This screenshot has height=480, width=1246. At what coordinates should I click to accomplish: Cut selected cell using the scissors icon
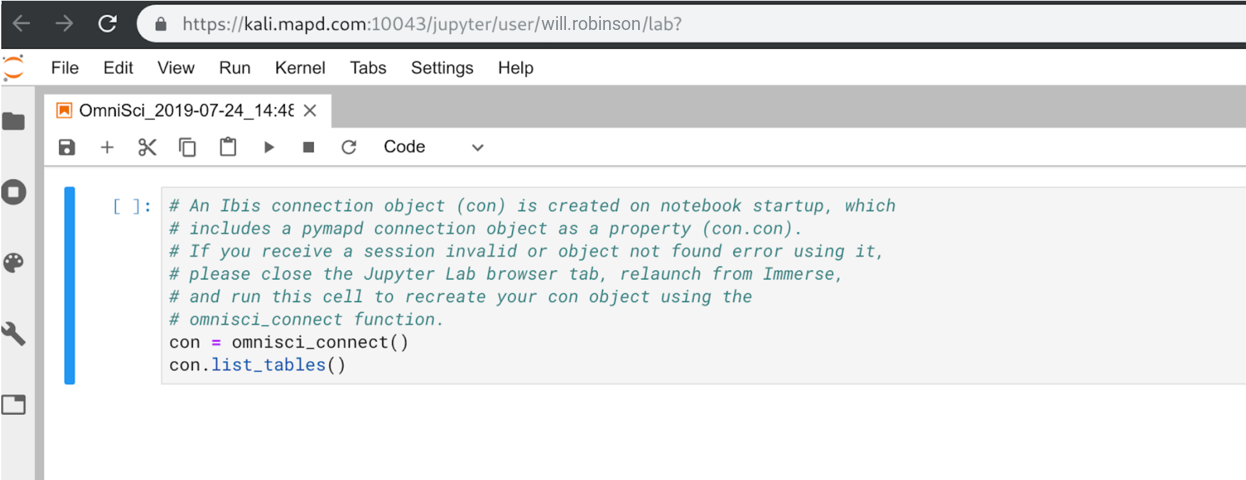[147, 147]
